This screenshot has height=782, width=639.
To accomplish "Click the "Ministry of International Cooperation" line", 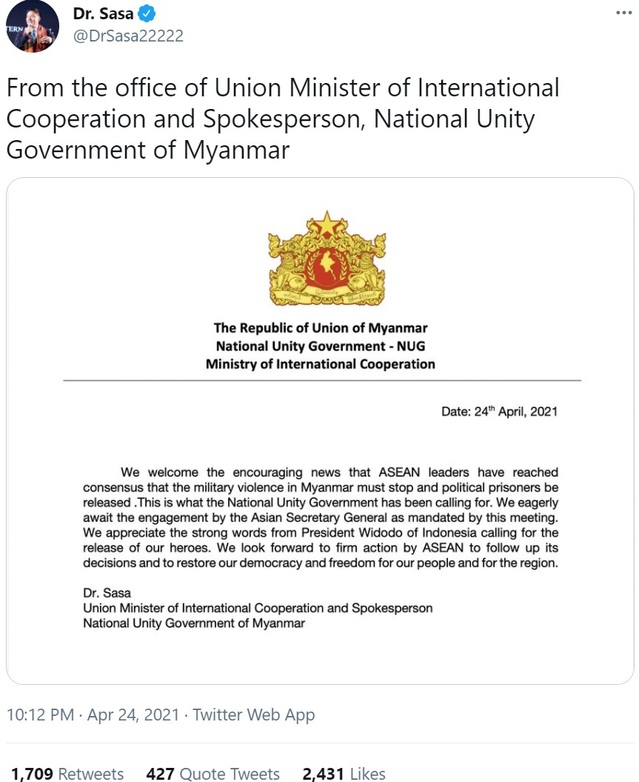I will (320, 364).
